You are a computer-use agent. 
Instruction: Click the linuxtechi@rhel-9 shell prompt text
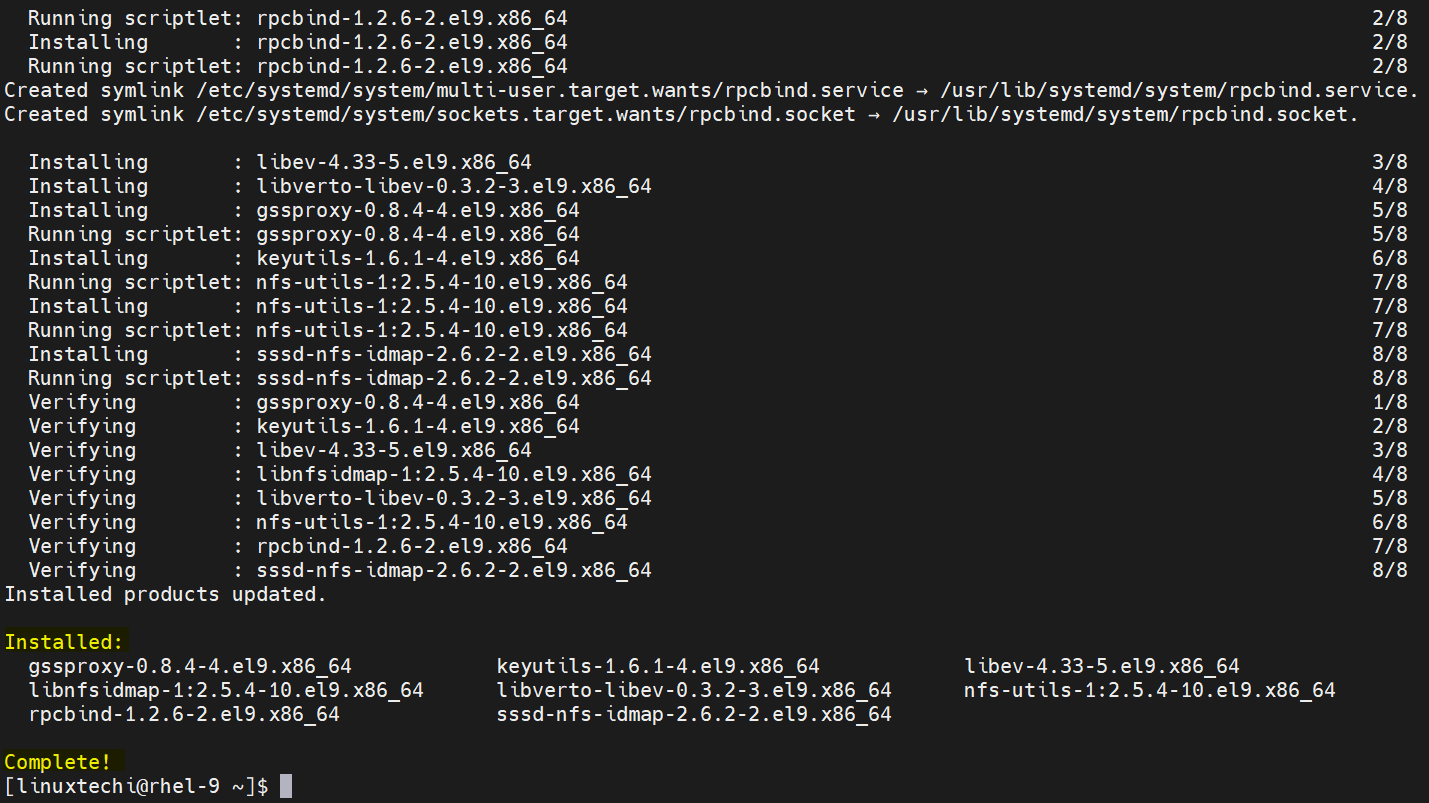click(136, 786)
